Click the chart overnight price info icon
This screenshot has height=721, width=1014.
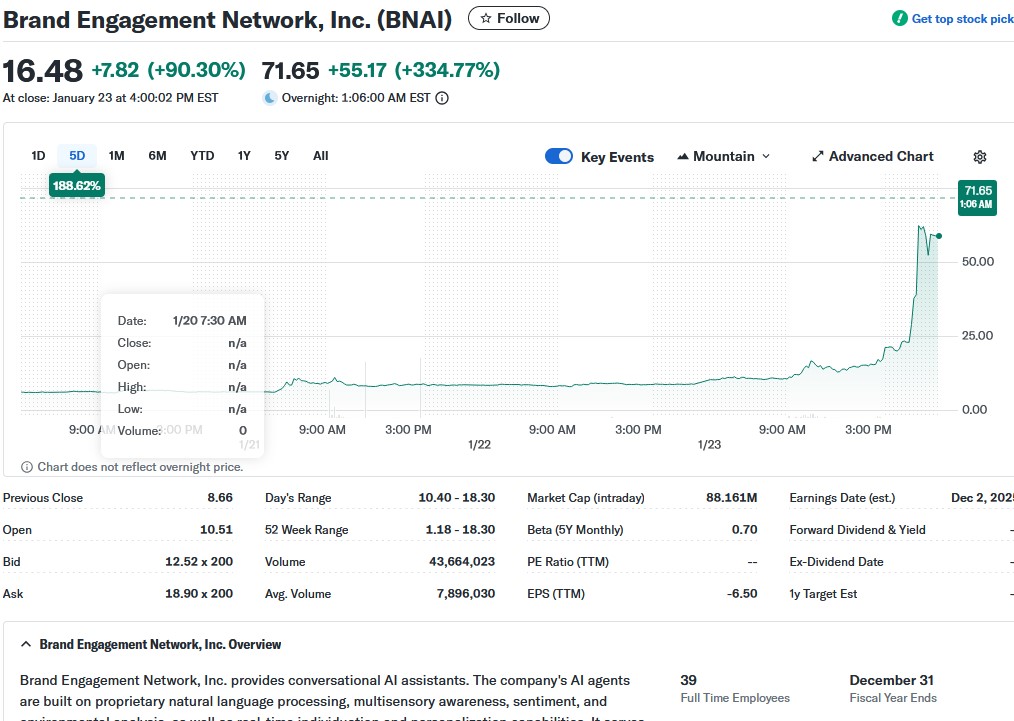[27, 467]
